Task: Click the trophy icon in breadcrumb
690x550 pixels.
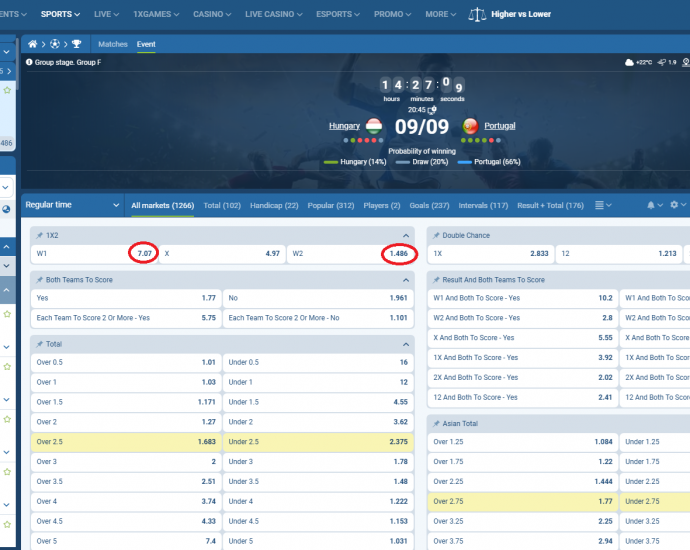Action: pos(77,44)
